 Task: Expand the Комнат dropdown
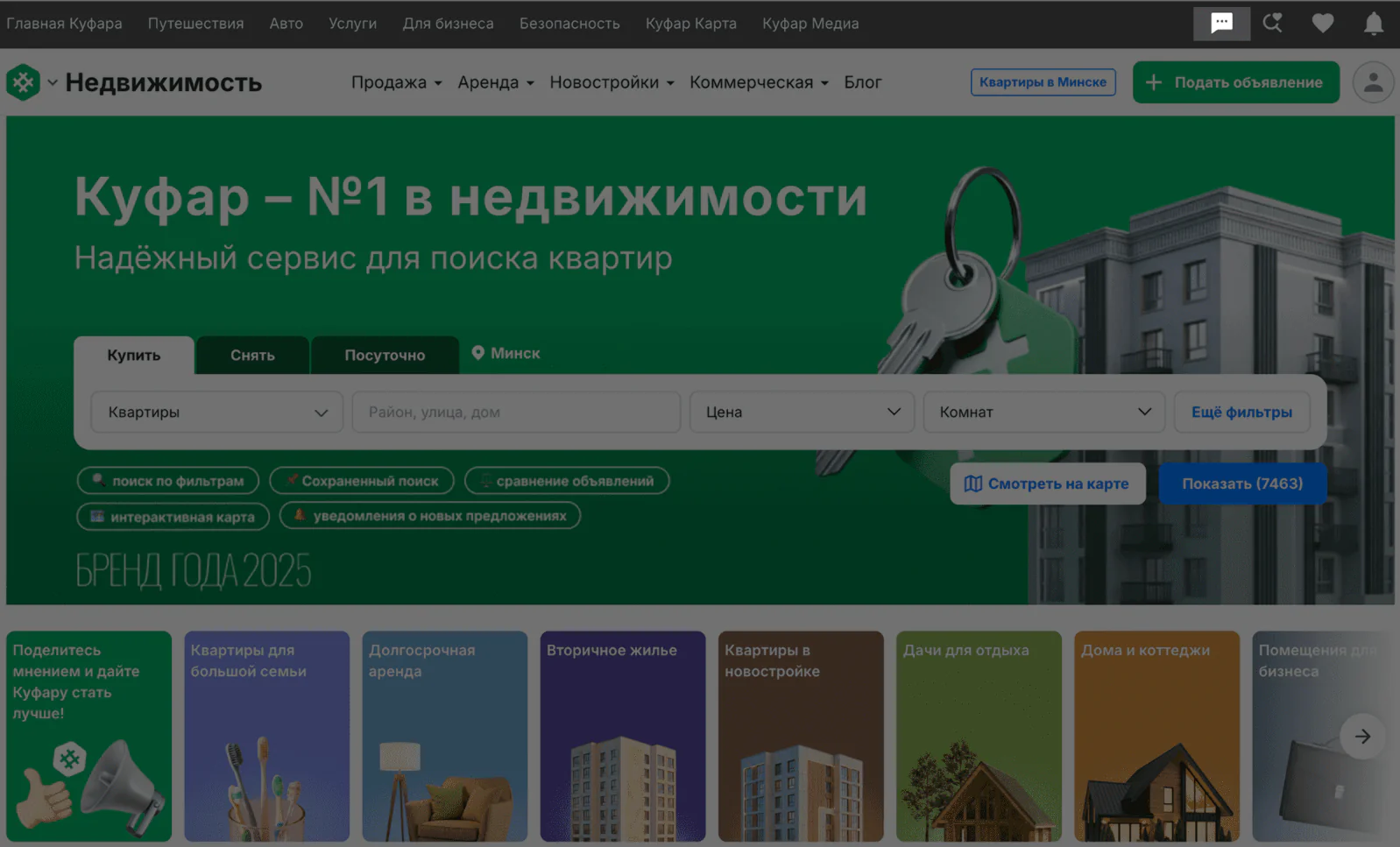(x=1044, y=412)
